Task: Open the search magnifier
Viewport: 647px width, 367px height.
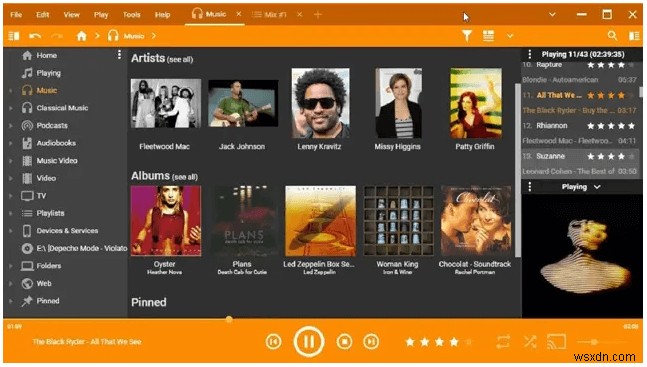Action: click(612, 36)
